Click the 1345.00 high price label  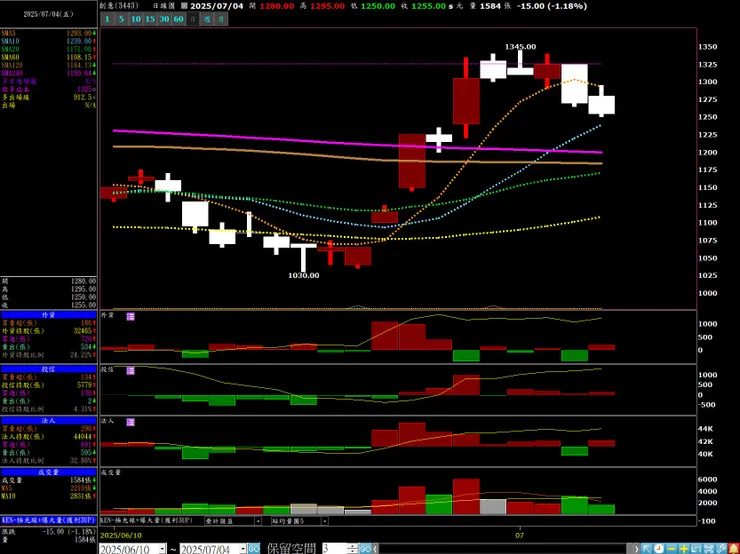click(x=520, y=47)
